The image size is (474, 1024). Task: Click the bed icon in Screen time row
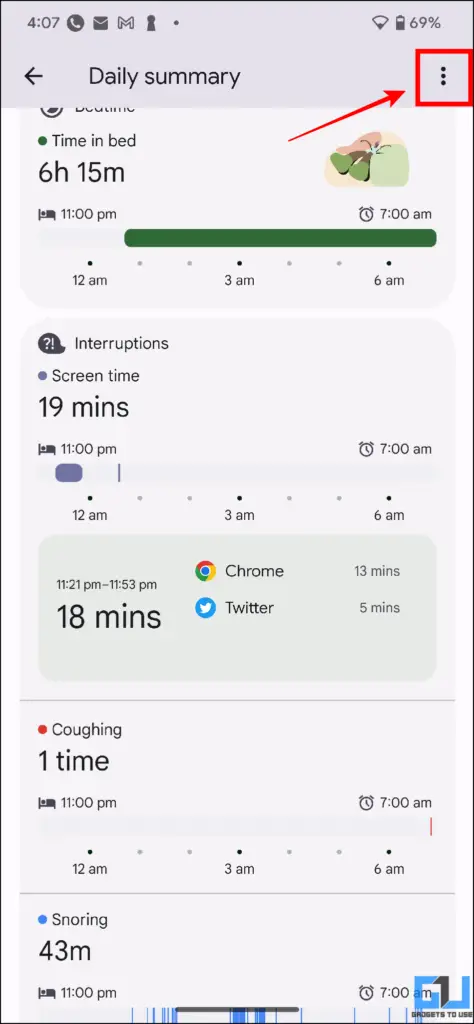point(46,449)
